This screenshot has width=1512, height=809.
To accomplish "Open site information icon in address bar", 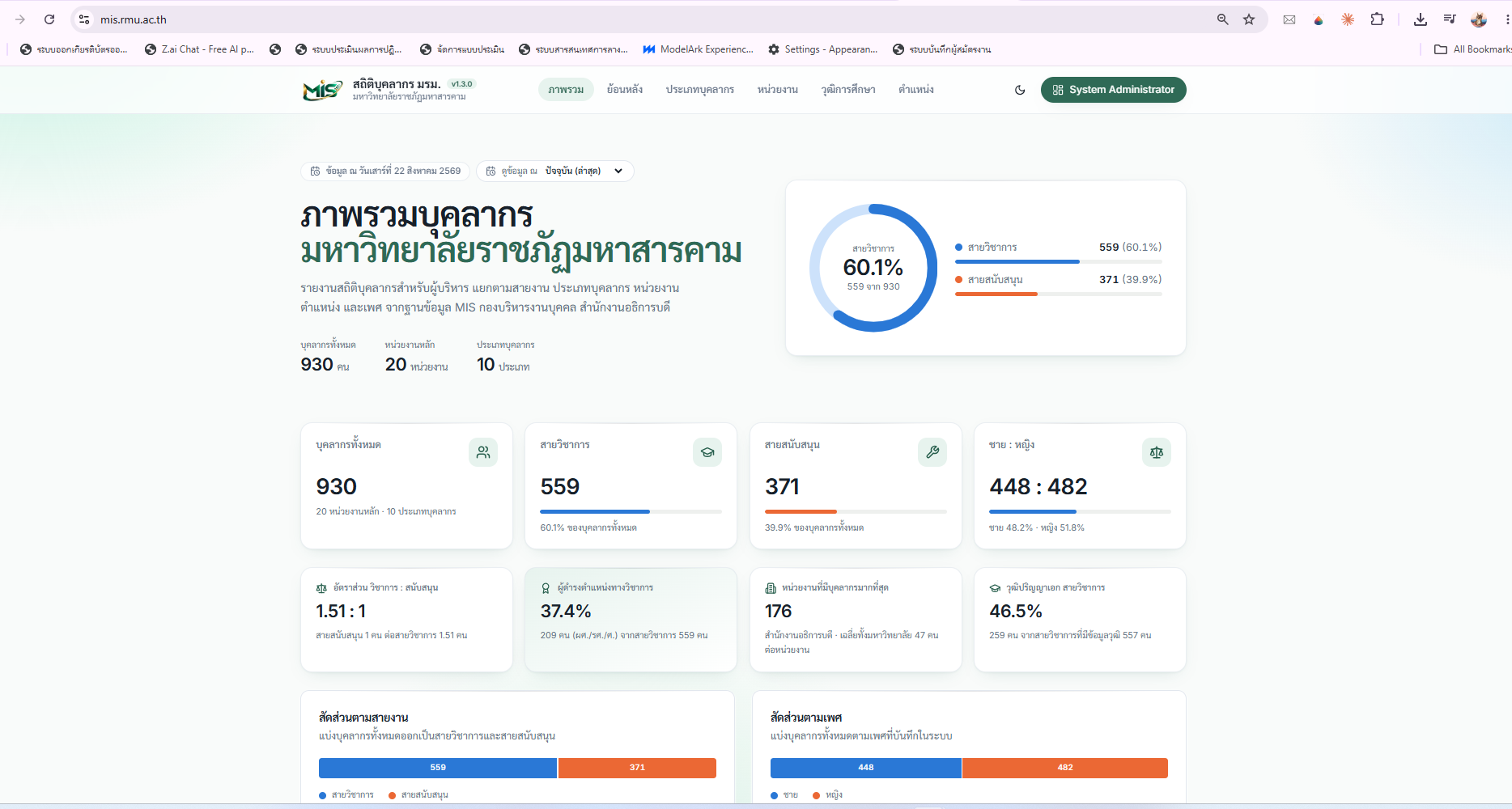I will (84, 19).
